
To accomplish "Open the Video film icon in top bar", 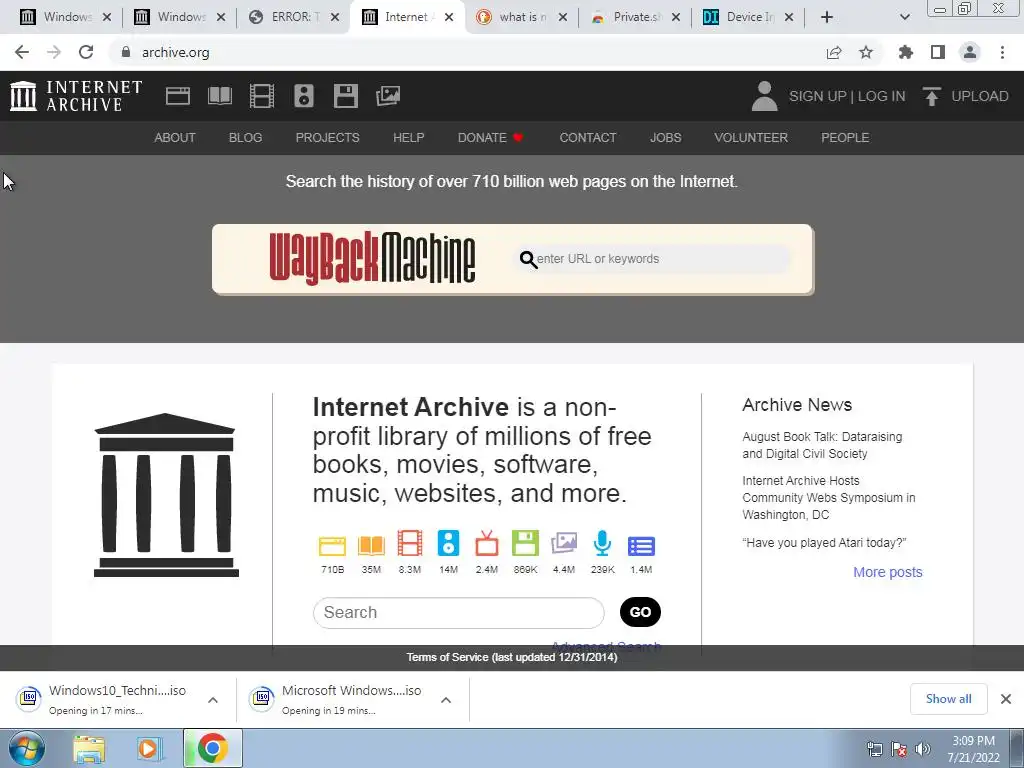I will point(262,96).
